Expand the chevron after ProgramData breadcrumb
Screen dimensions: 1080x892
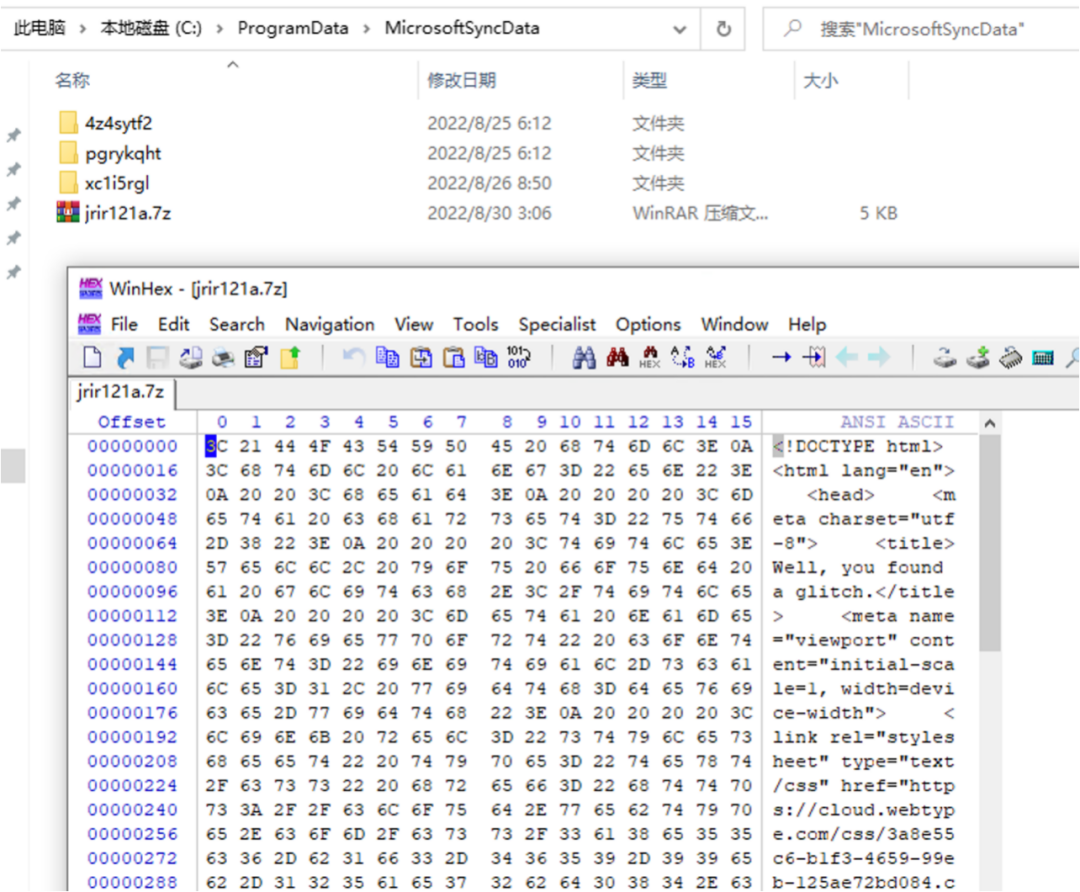(x=366, y=28)
